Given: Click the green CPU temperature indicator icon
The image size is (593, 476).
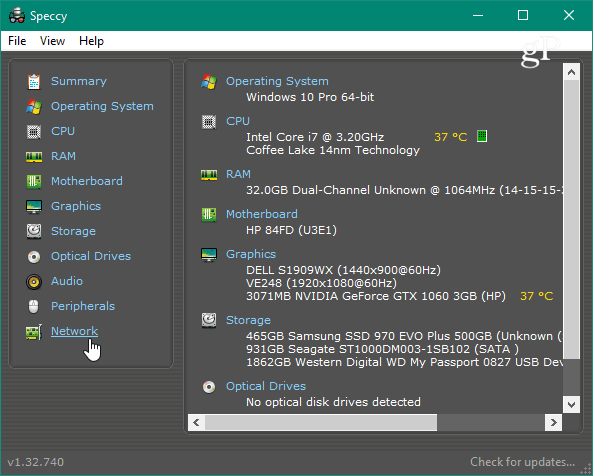Looking at the screenshot, I should 481,136.
